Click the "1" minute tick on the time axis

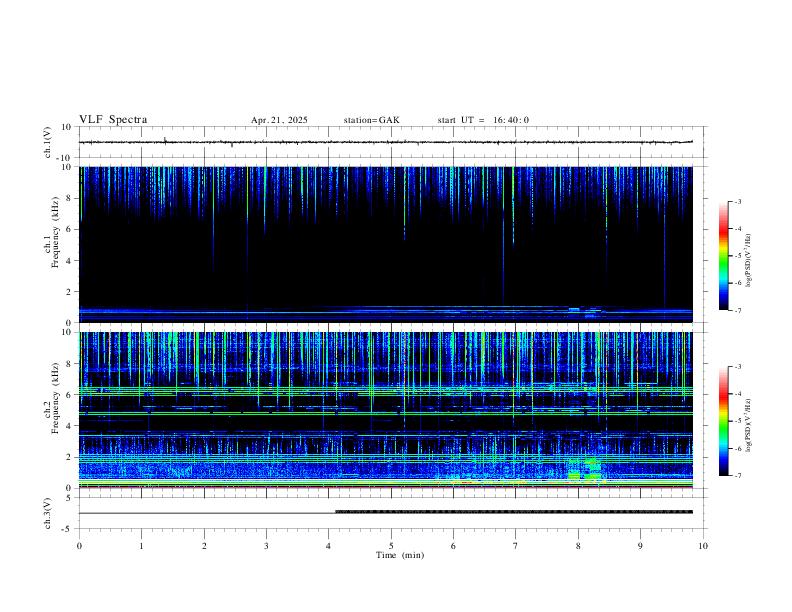[x=141, y=546]
